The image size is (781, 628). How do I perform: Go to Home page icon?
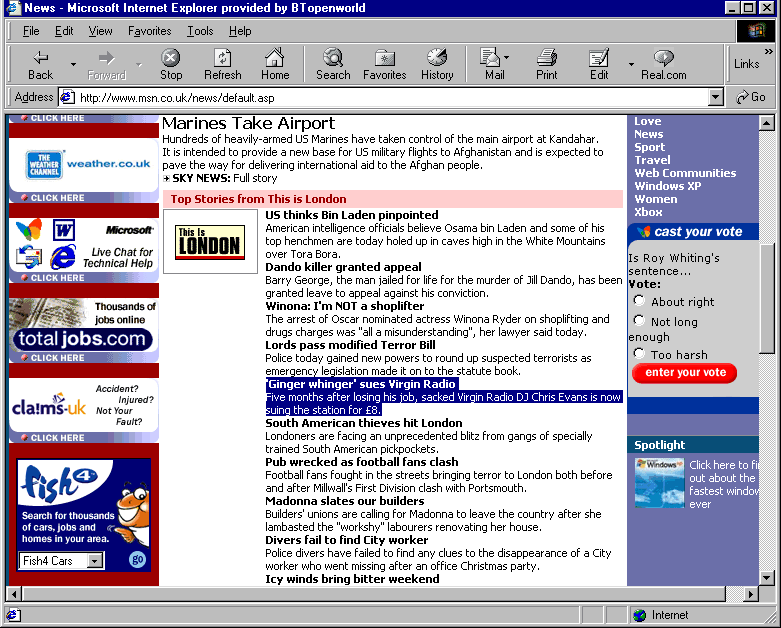pyautogui.click(x=275, y=58)
